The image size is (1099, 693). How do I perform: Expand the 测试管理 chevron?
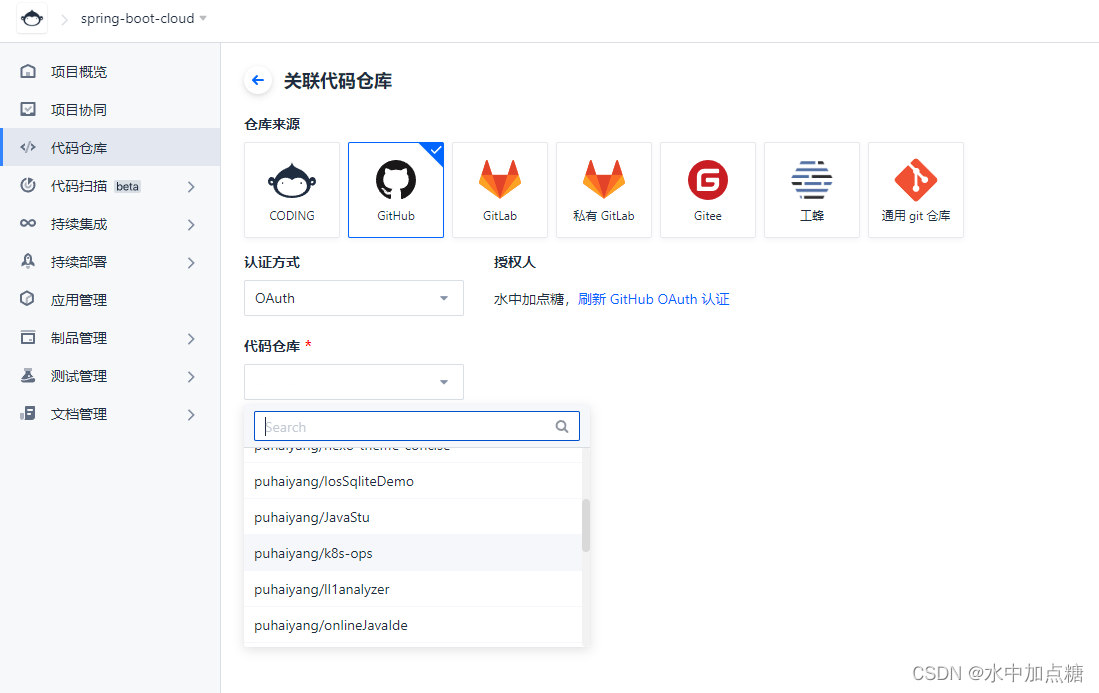pos(191,376)
